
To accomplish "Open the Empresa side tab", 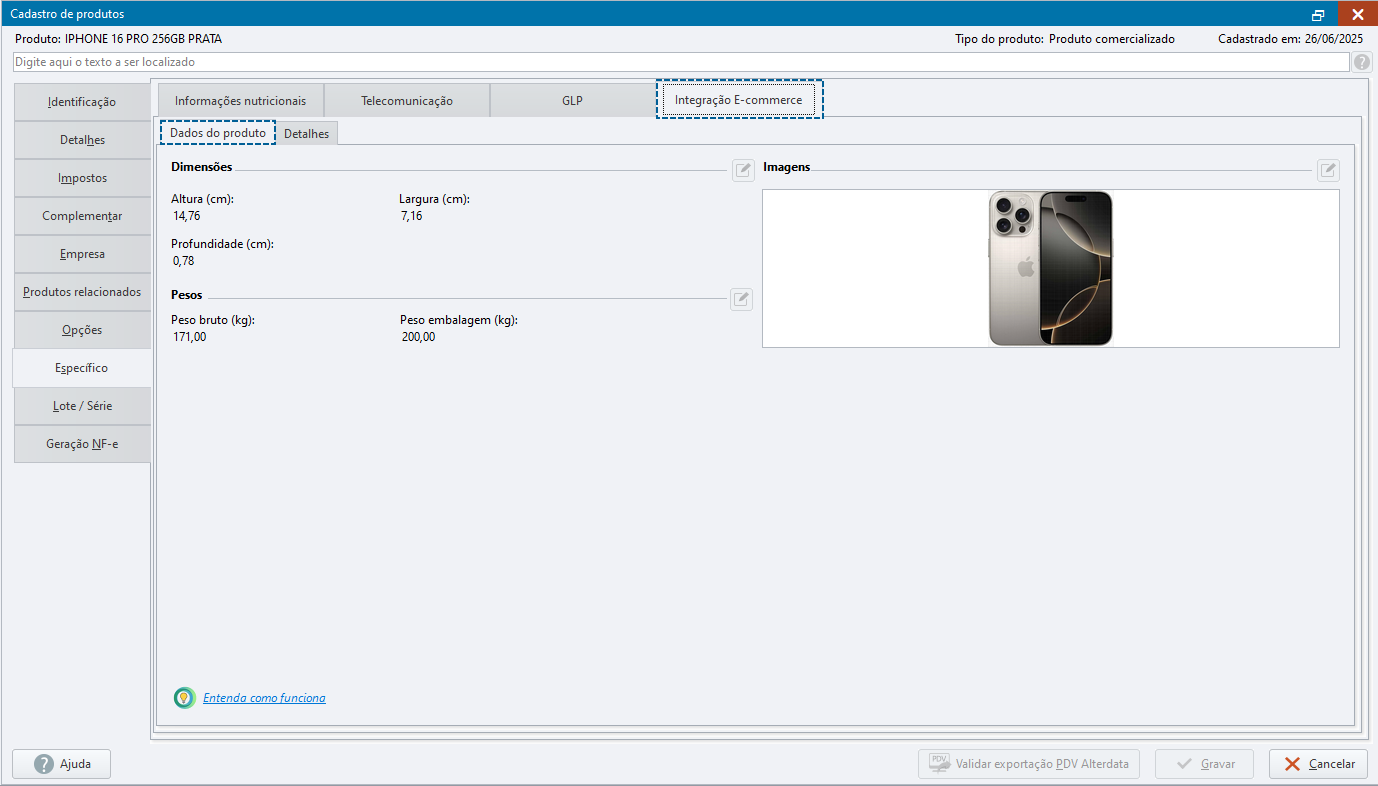I will click(82, 254).
